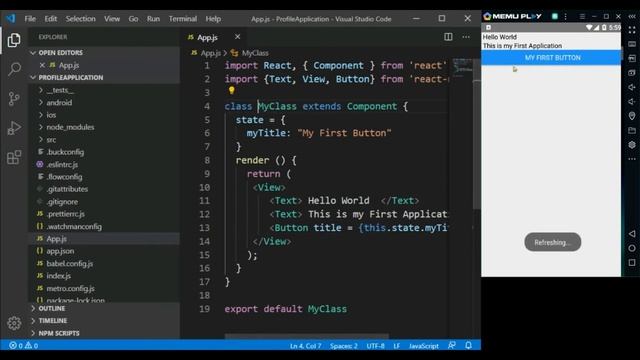
Task: Open the View menu
Action: click(112, 19)
